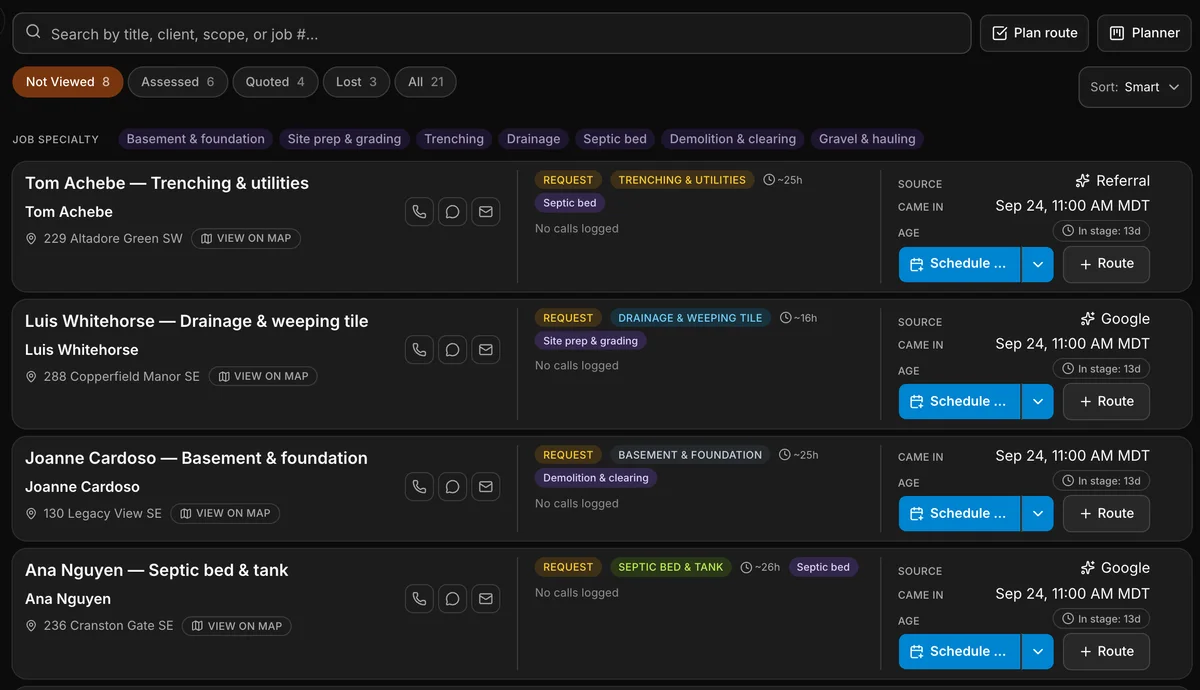Open chat message for Tom Achebe
The height and width of the screenshot is (690, 1200).
point(453,212)
